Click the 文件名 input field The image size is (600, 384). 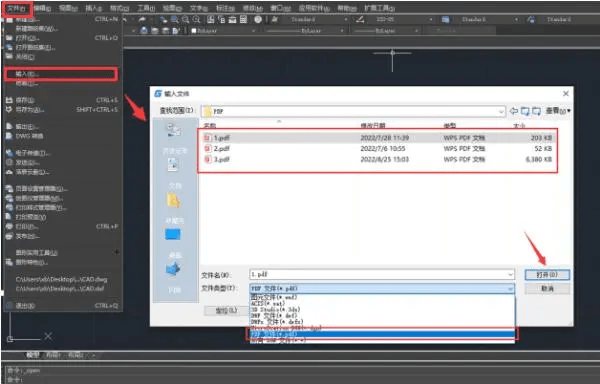382,275
